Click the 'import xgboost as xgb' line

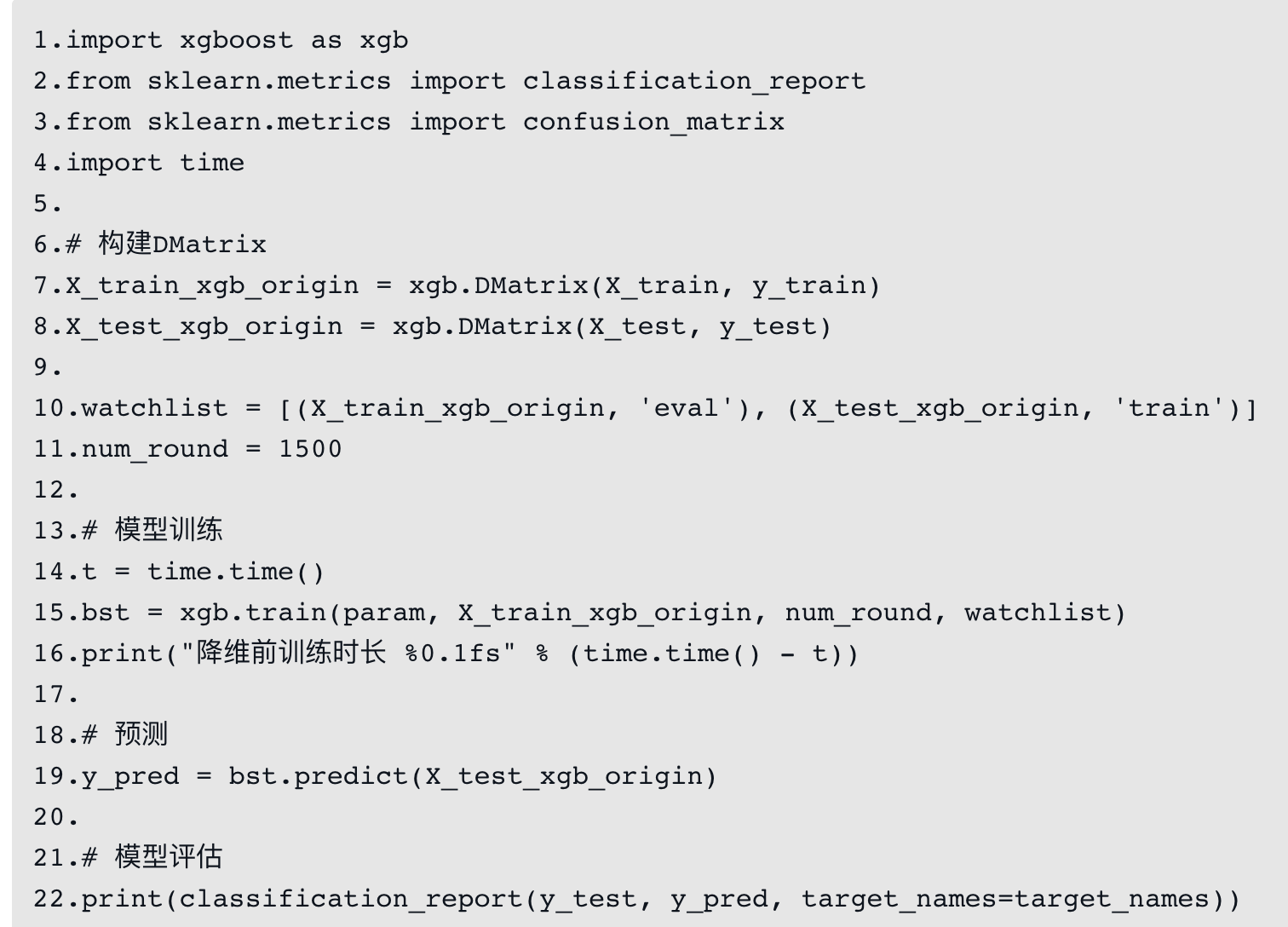click(237, 40)
